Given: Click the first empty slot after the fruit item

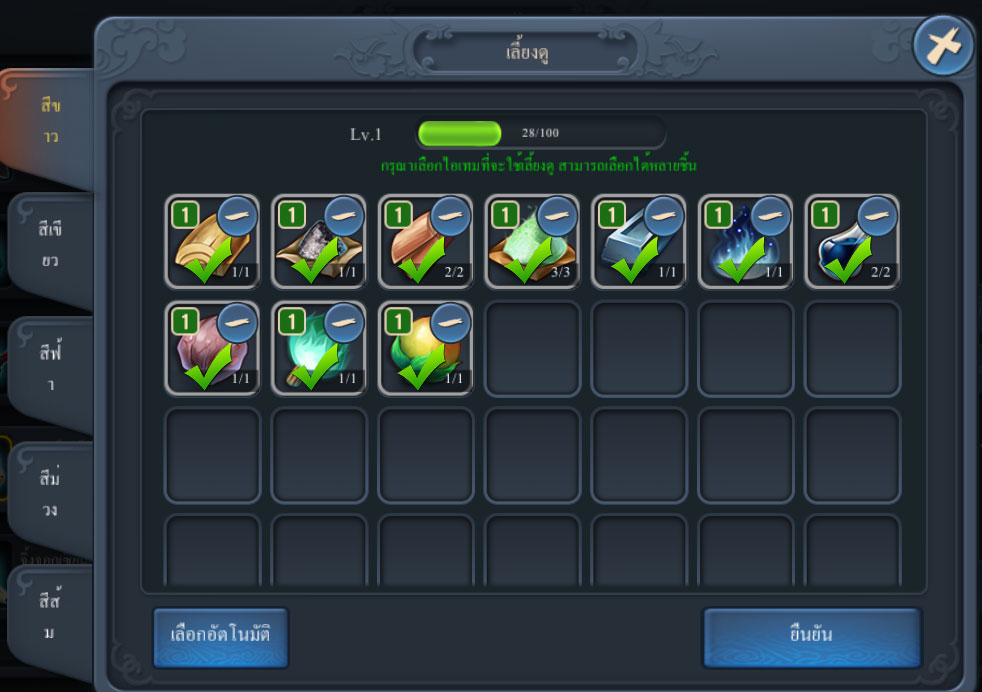Looking at the screenshot, I should [x=532, y=349].
